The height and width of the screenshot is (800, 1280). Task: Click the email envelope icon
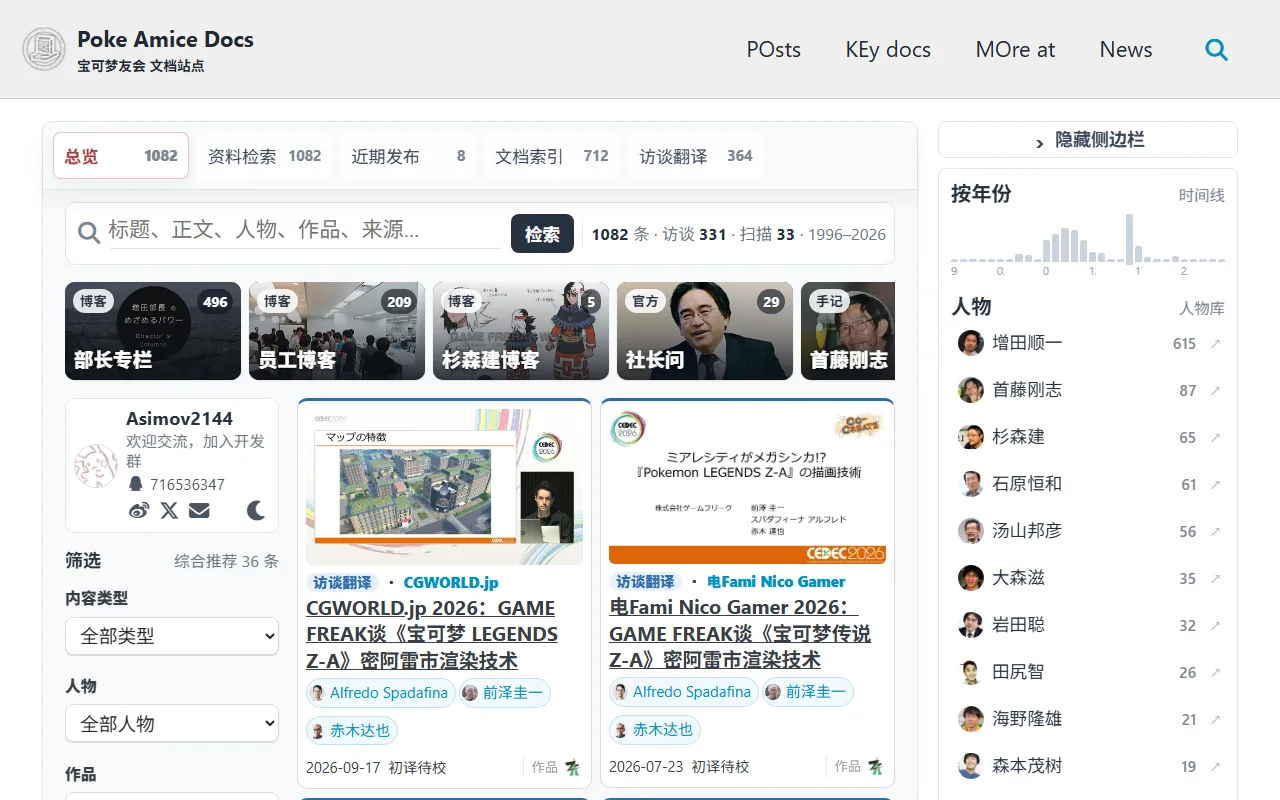[x=199, y=510]
